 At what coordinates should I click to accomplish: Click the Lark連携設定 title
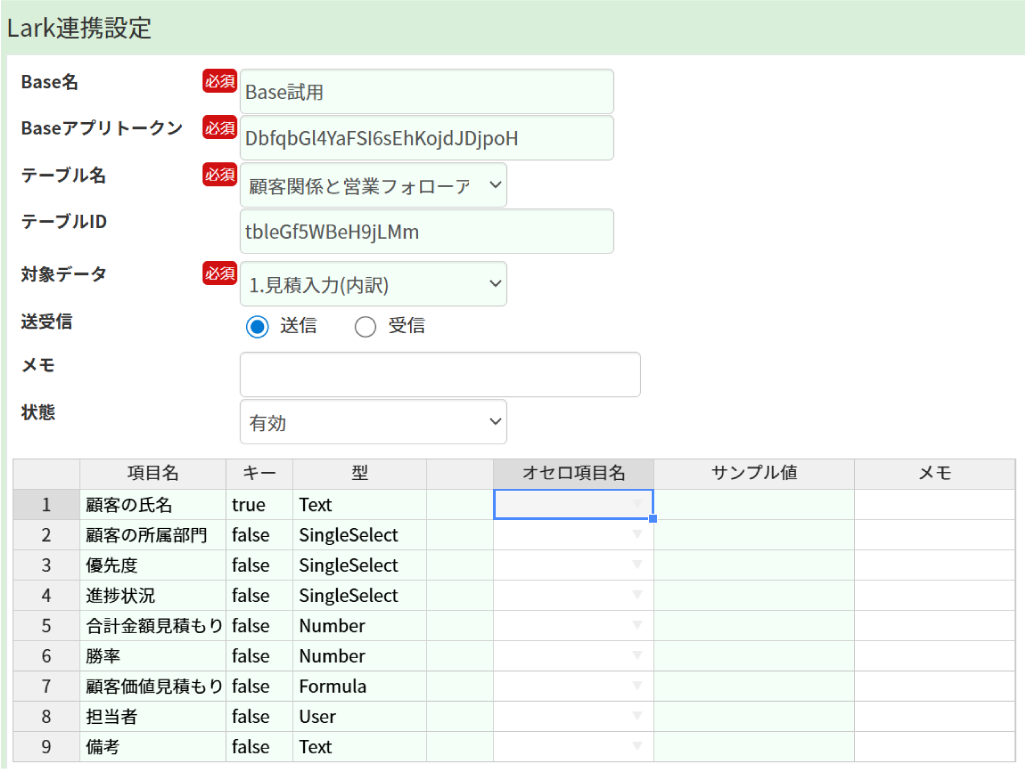79,28
